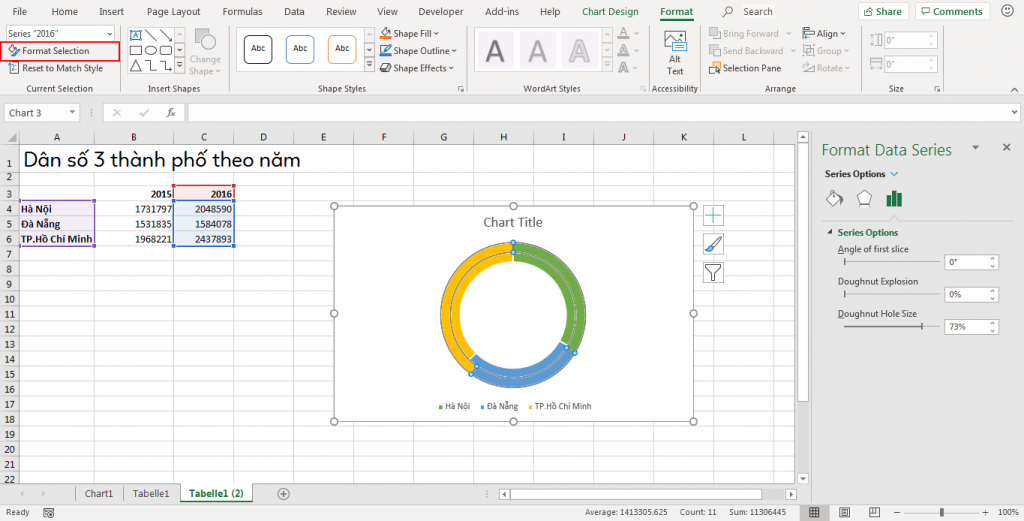Screen dimensions: 1024x521
Task: Expand the Series Options dropdown arrow
Action: (894, 174)
